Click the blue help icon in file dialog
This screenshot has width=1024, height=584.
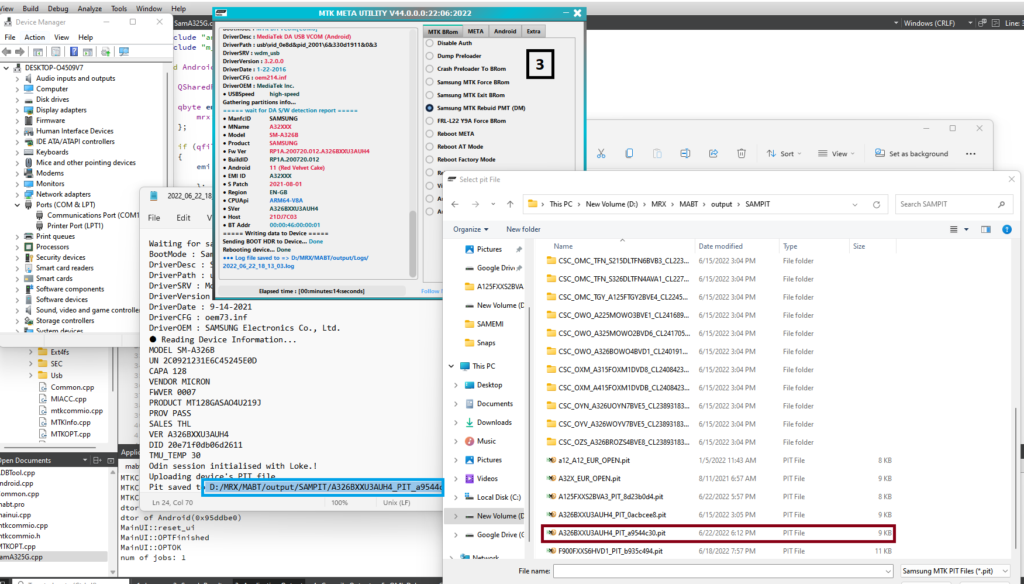pos(1006,229)
